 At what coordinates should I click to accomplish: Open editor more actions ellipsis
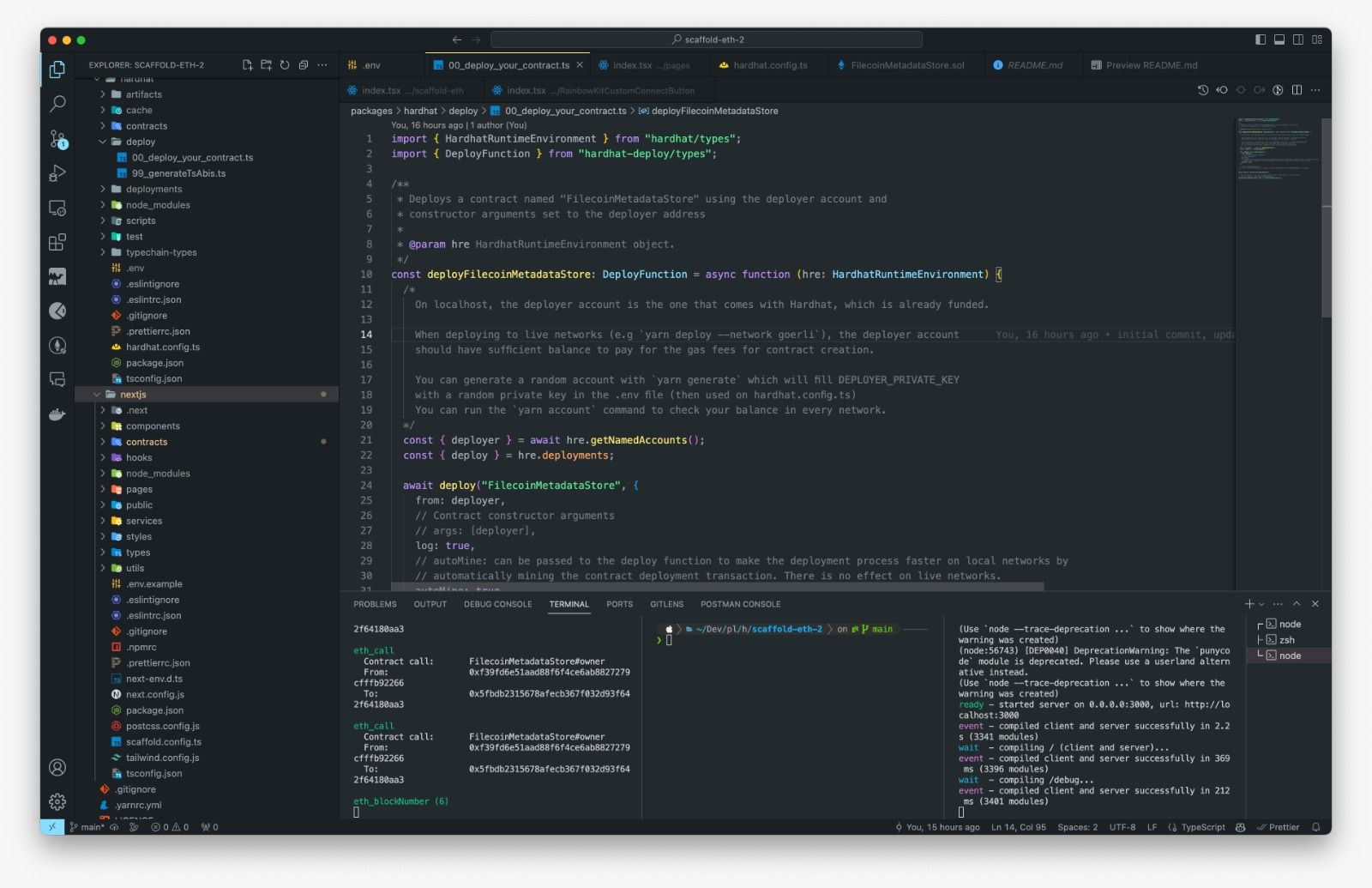point(1315,90)
